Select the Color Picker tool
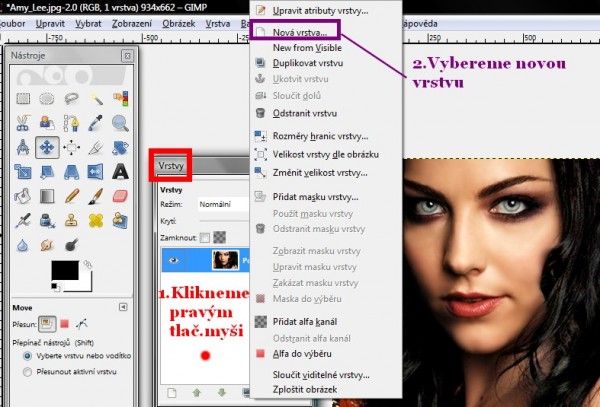Image resolution: width=600 pixels, height=407 pixels. 96,123
